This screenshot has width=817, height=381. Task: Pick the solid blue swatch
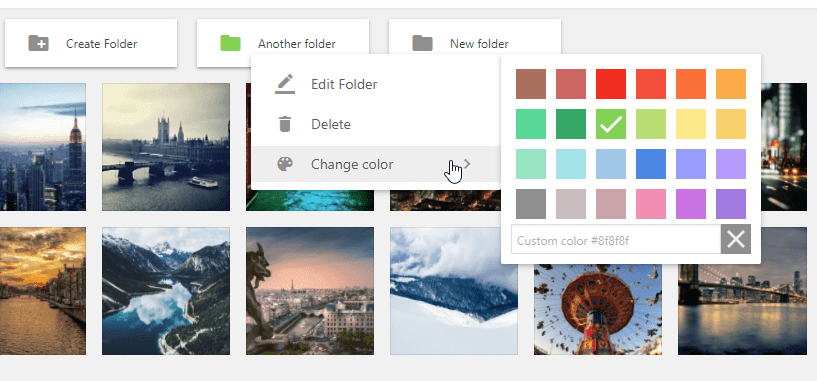coord(651,164)
